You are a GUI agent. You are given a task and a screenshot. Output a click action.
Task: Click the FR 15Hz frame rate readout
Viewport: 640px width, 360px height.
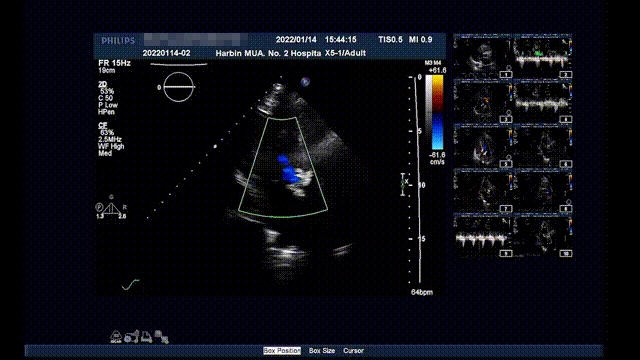(x=114, y=63)
